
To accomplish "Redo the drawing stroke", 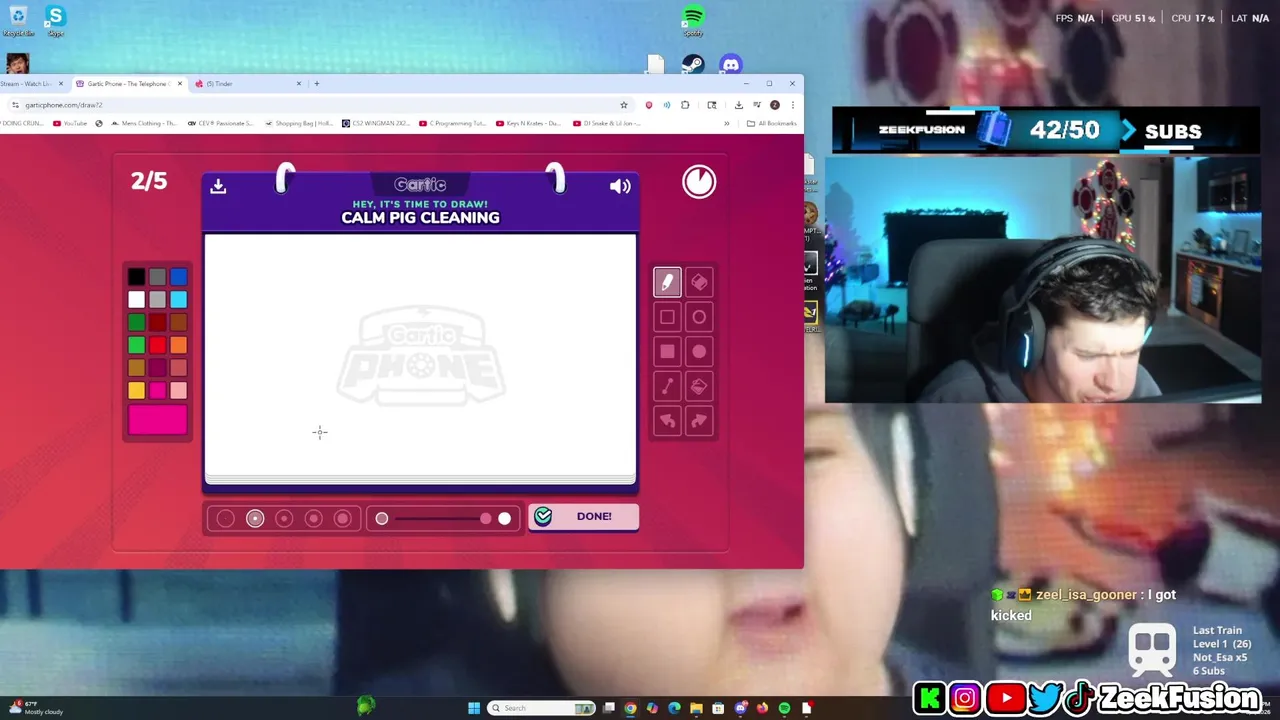I will click(699, 420).
